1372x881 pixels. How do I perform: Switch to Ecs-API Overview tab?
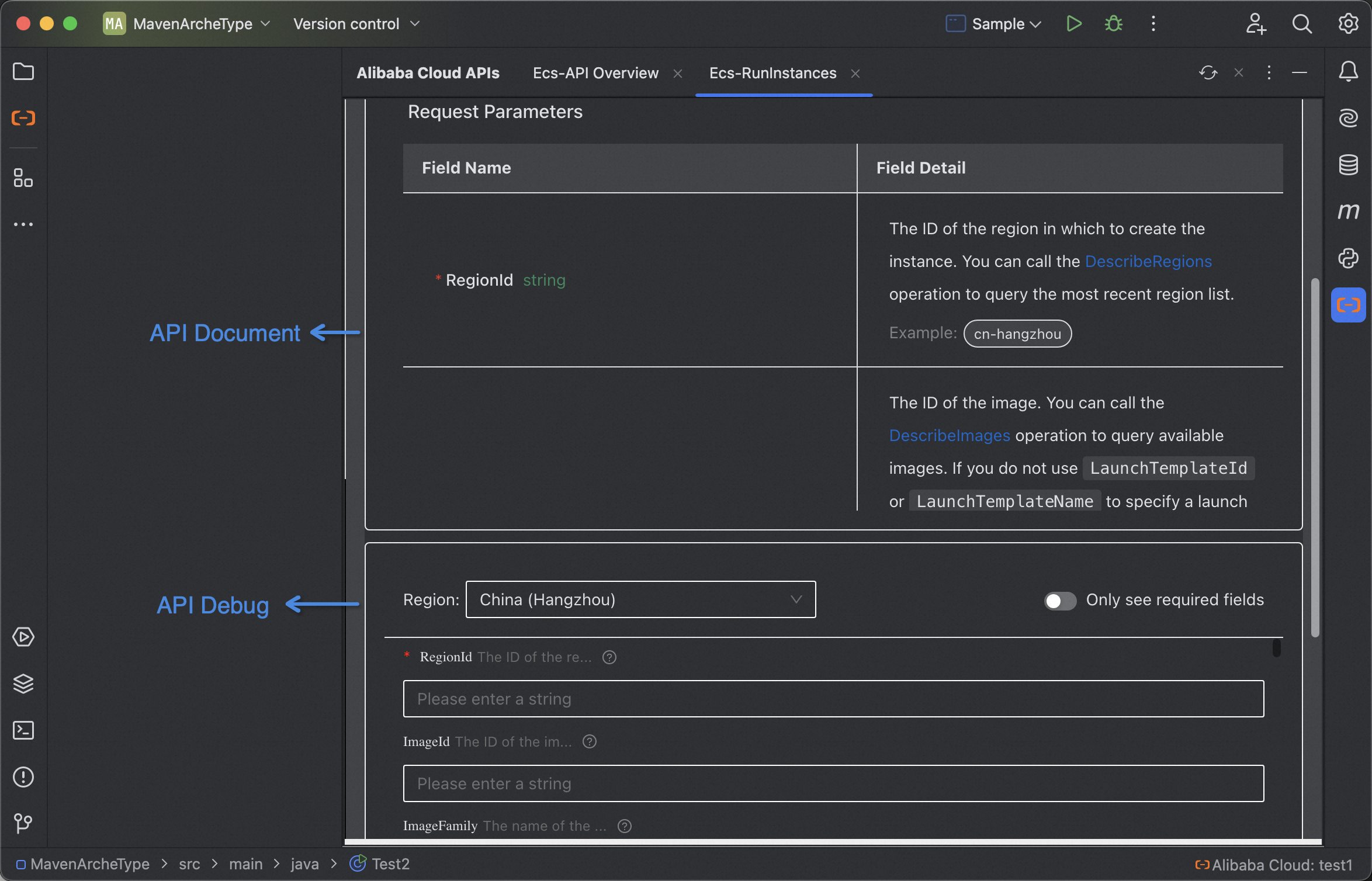(x=595, y=73)
